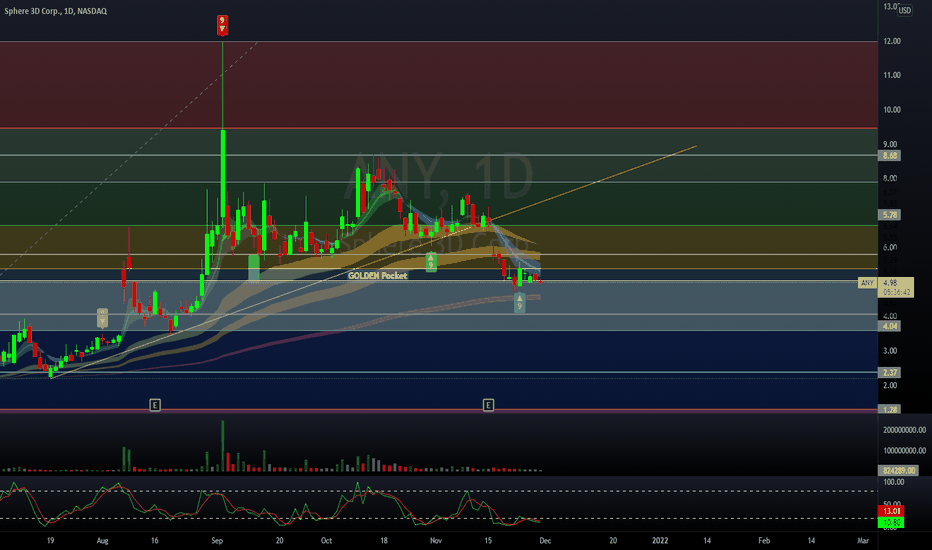The width and height of the screenshot is (932, 550).
Task: Open the E earnings marker near Nov 15
Action: [488, 405]
